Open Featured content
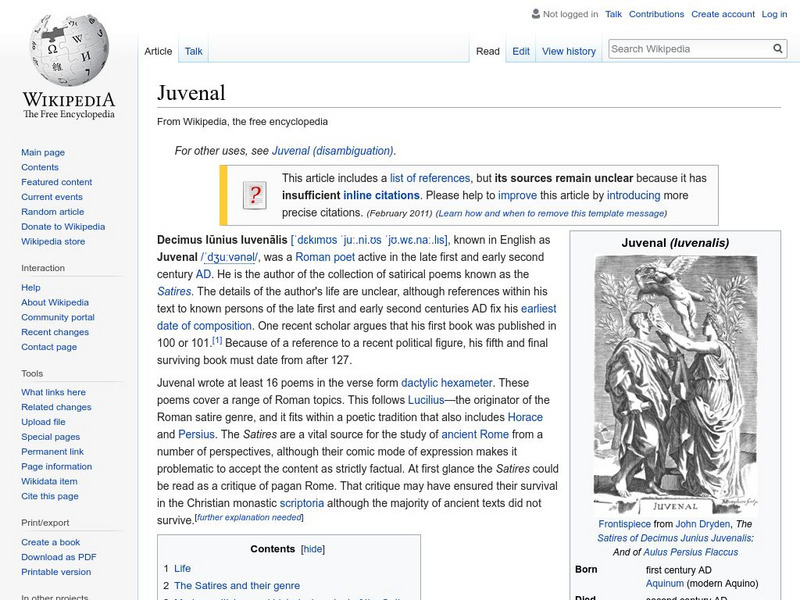800x600 pixels. 57,182
